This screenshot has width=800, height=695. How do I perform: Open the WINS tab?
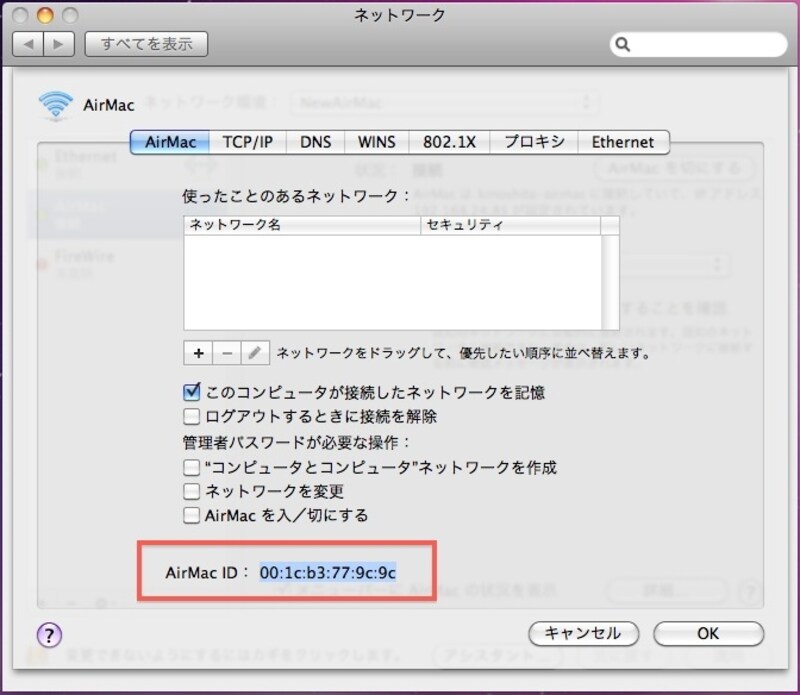click(x=377, y=142)
